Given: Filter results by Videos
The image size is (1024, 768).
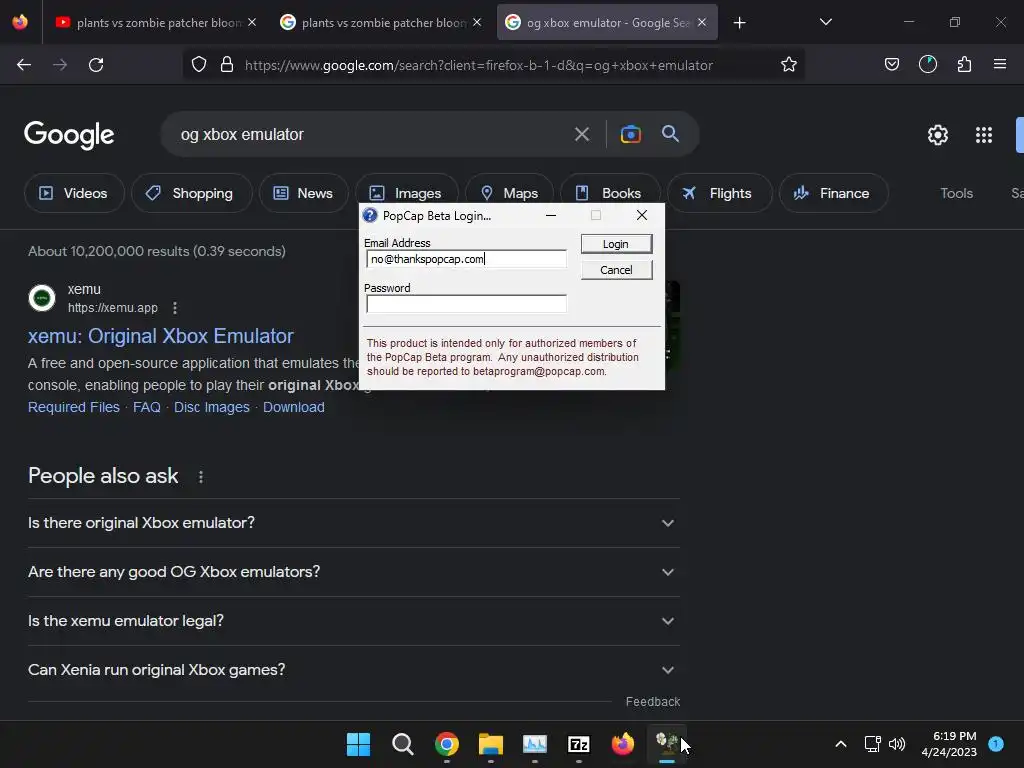Looking at the screenshot, I should coord(74,193).
